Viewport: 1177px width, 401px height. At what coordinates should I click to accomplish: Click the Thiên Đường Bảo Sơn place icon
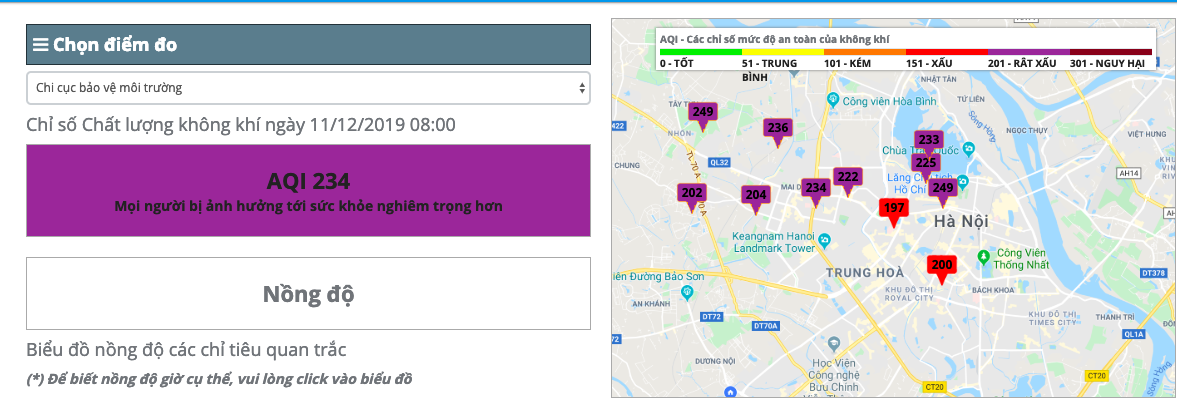tap(689, 294)
